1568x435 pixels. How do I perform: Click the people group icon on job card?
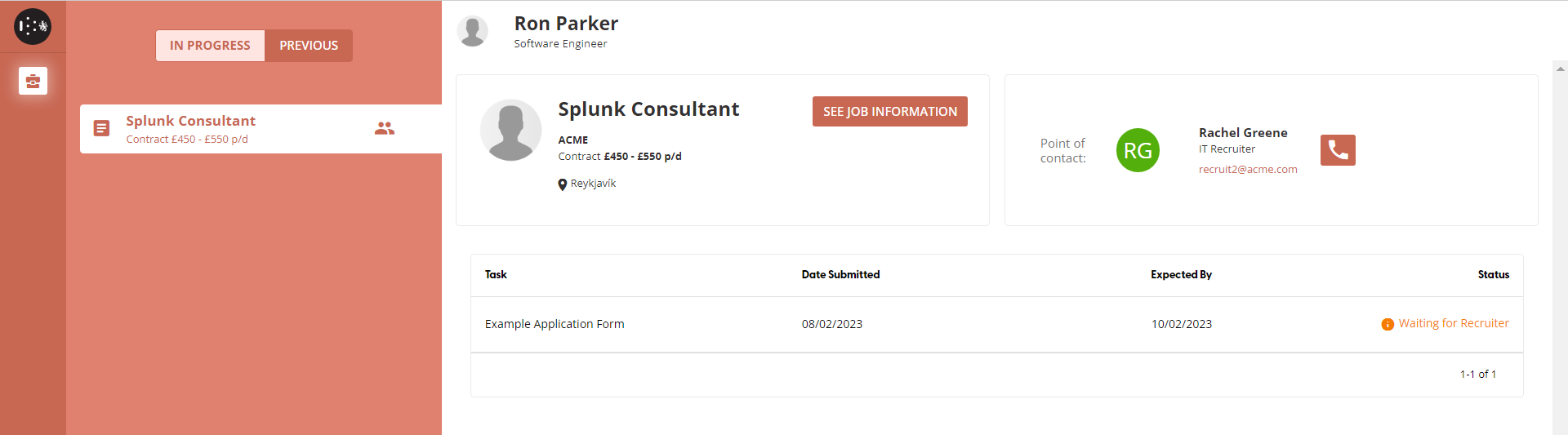(385, 128)
